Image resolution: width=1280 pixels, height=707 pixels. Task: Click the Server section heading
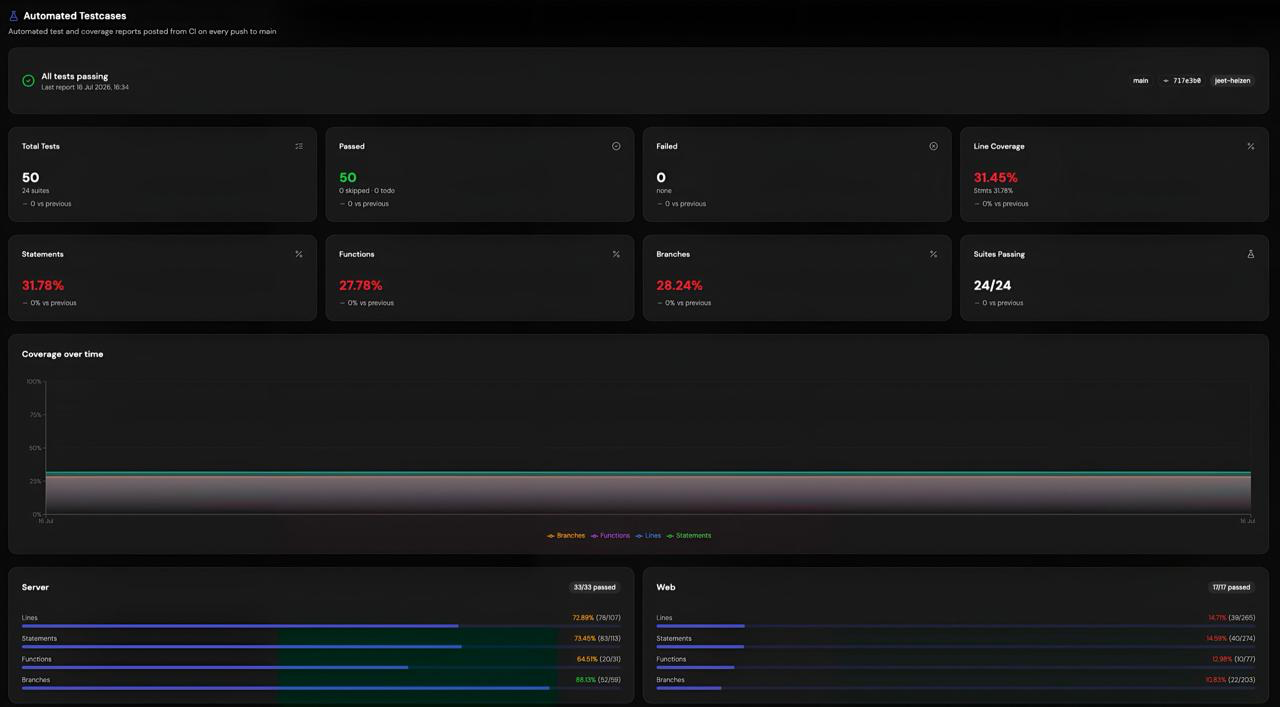tap(35, 587)
